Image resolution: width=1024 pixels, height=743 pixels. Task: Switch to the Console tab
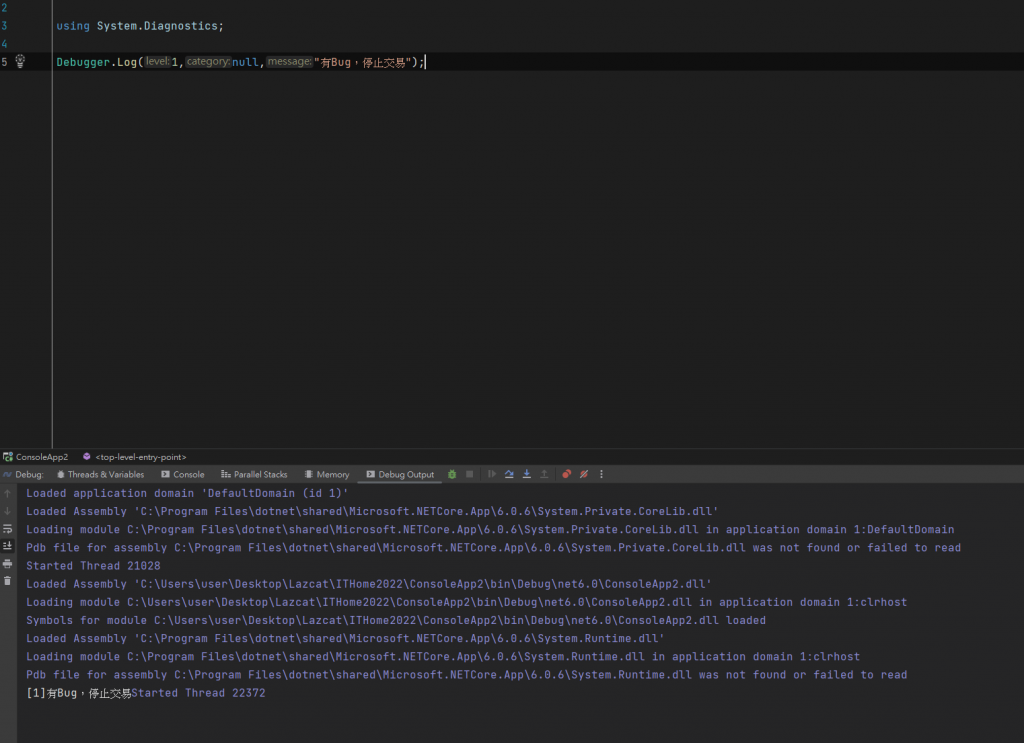pos(183,475)
